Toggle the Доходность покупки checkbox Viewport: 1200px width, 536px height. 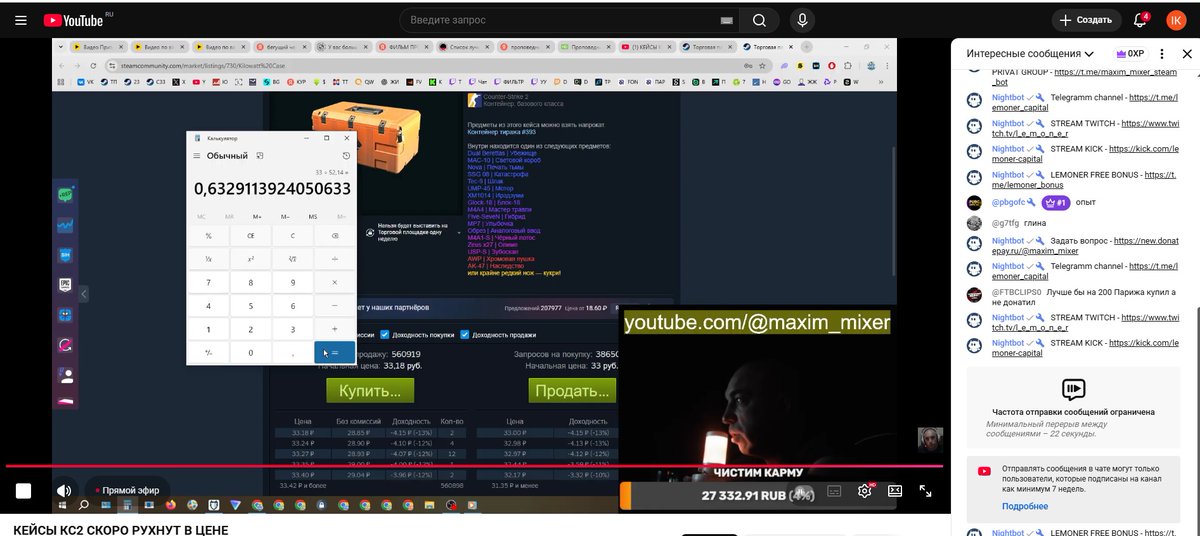384,335
